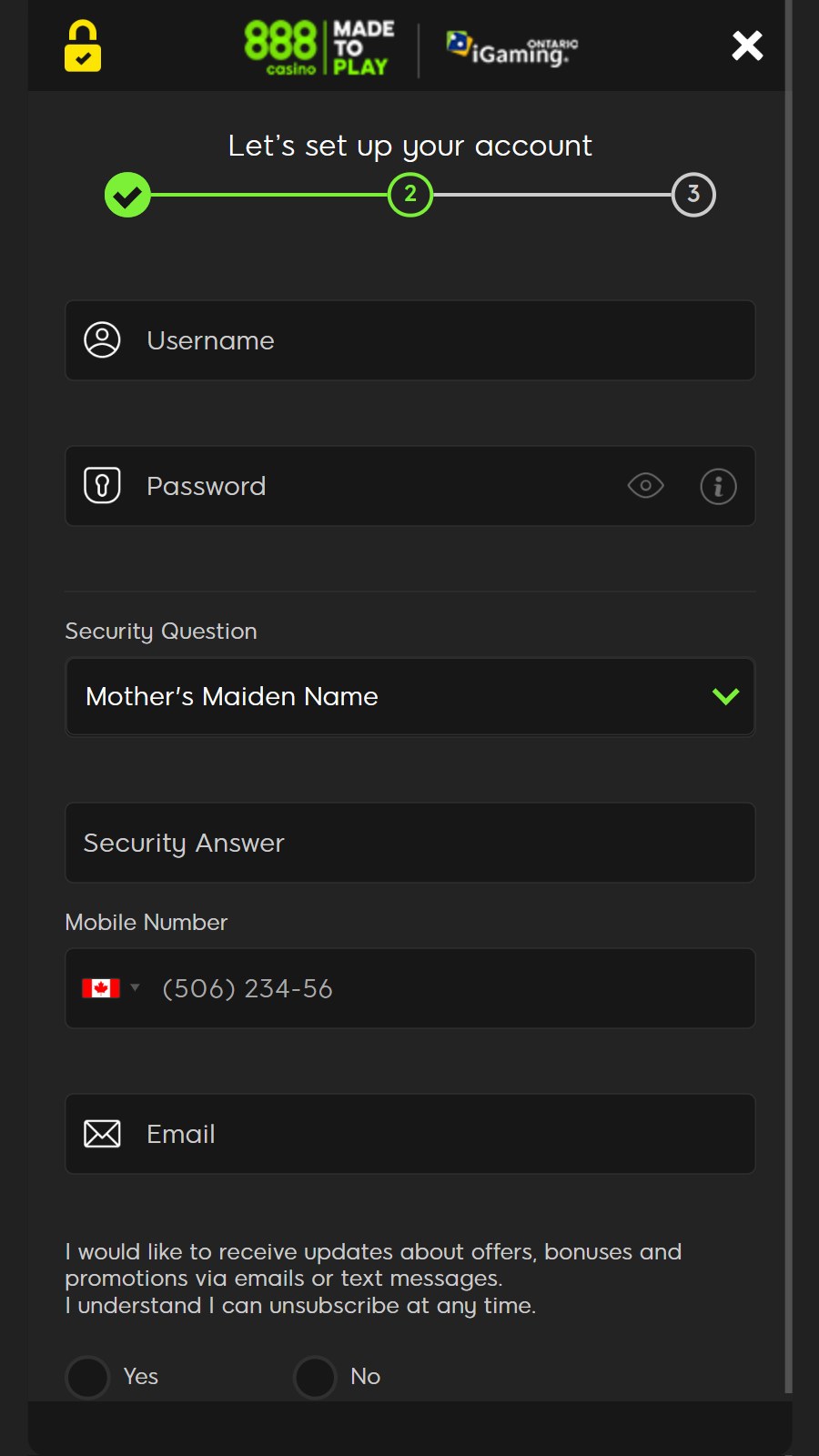Open password requirements info icon
Viewport: 819px width, 1456px height.
point(718,486)
